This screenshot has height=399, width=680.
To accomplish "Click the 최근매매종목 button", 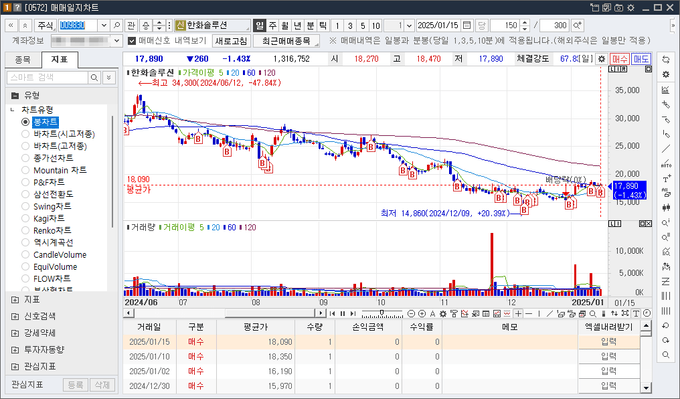I will point(286,41).
